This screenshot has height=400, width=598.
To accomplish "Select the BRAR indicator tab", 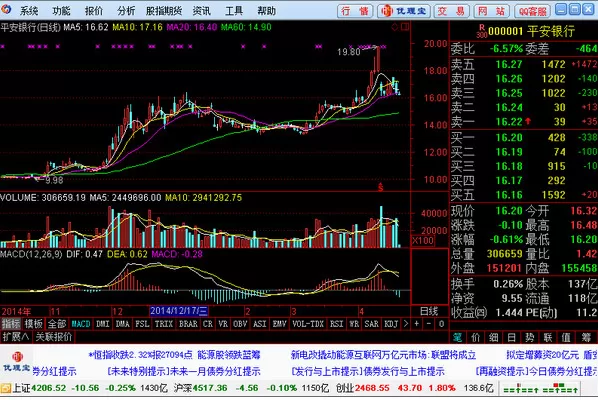I will 188,324.
